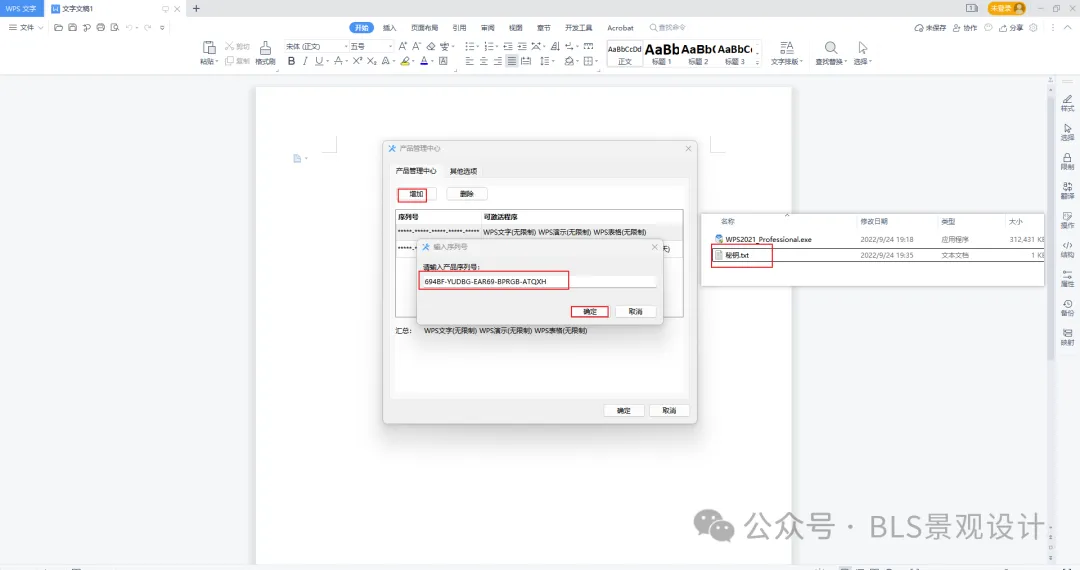Open the Backup (备份) side panel icon
Screen dimensions: 1080x570
point(1067,308)
